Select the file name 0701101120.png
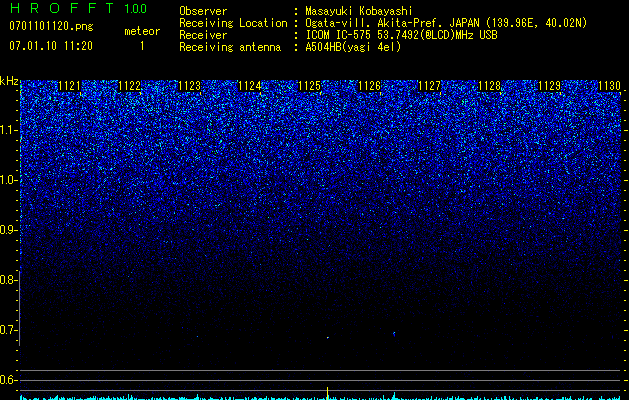629x400 pixels. point(51,27)
